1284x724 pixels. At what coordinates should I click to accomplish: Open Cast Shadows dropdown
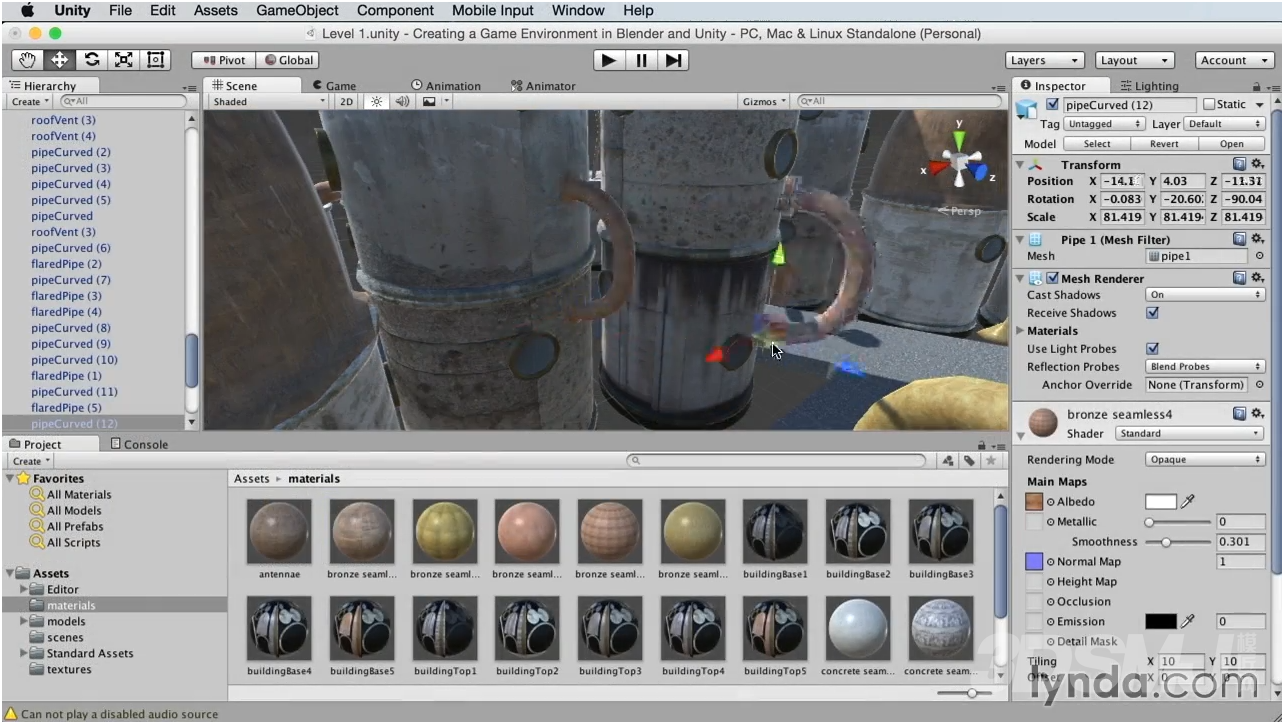click(1205, 295)
